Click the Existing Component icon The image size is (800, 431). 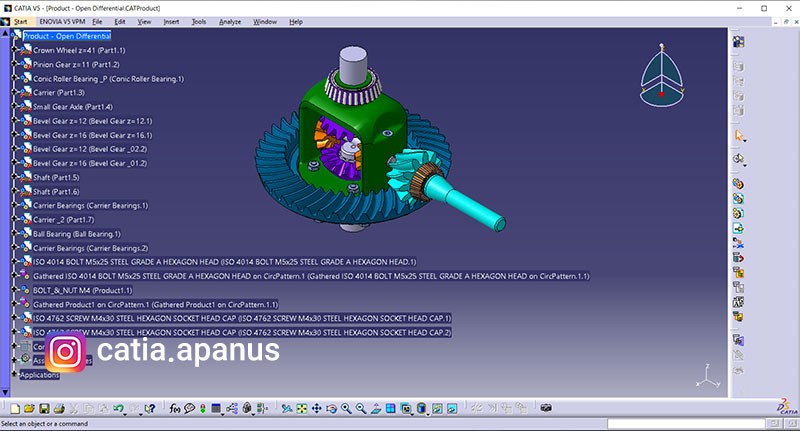(738, 228)
